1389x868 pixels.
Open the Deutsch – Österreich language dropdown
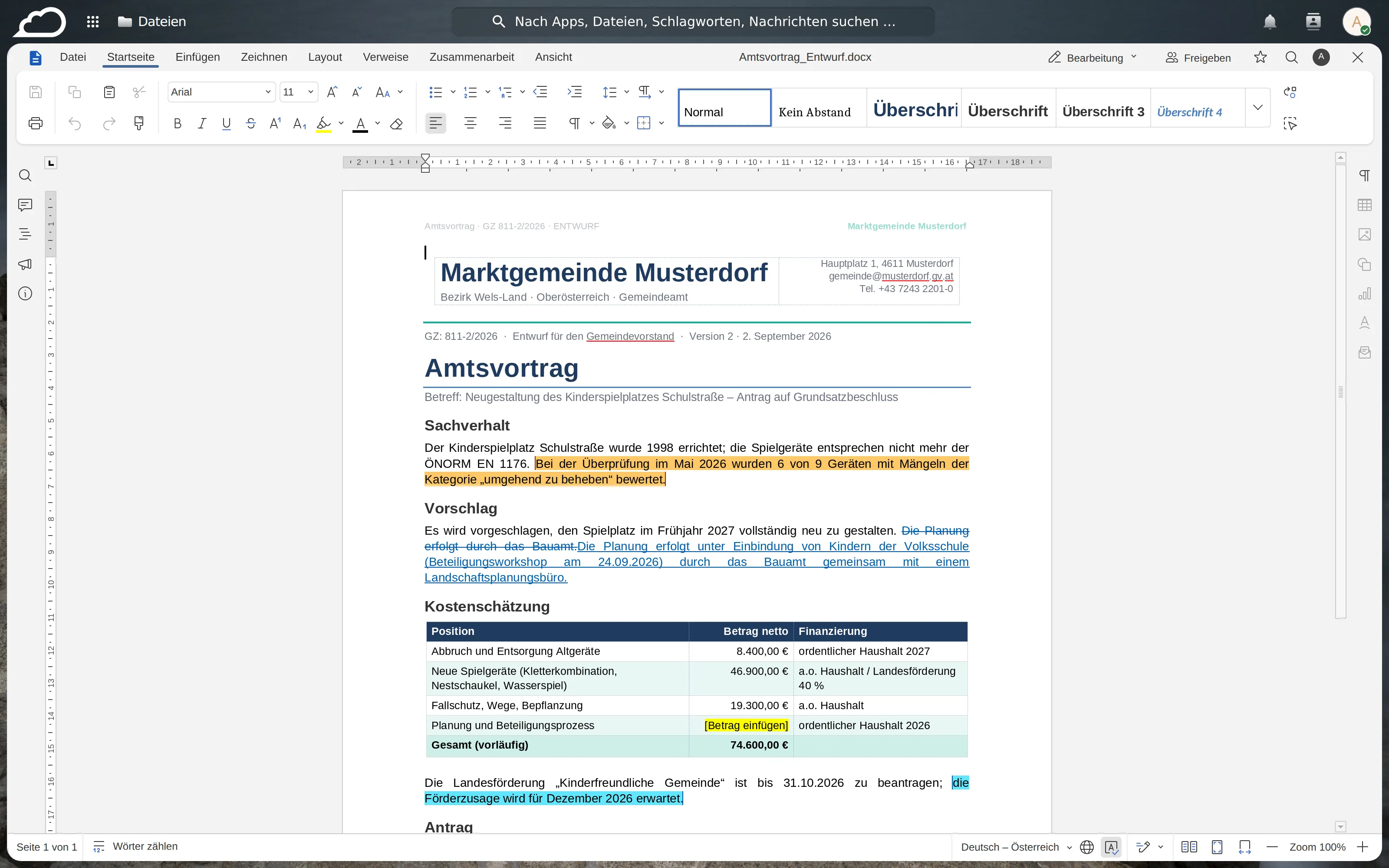pos(1016,847)
